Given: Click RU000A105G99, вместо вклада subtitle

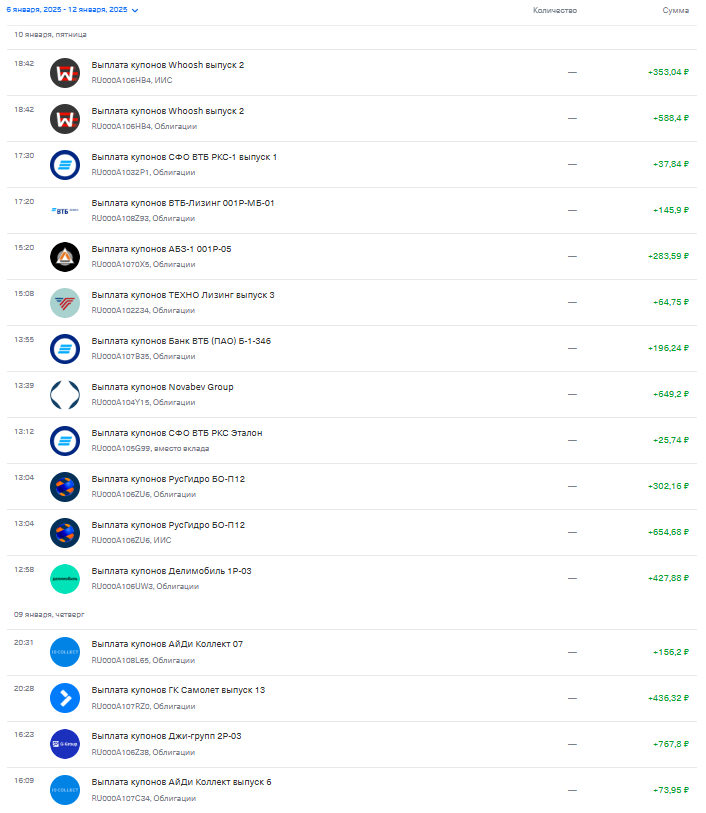Looking at the screenshot, I should pyautogui.click(x=150, y=448).
